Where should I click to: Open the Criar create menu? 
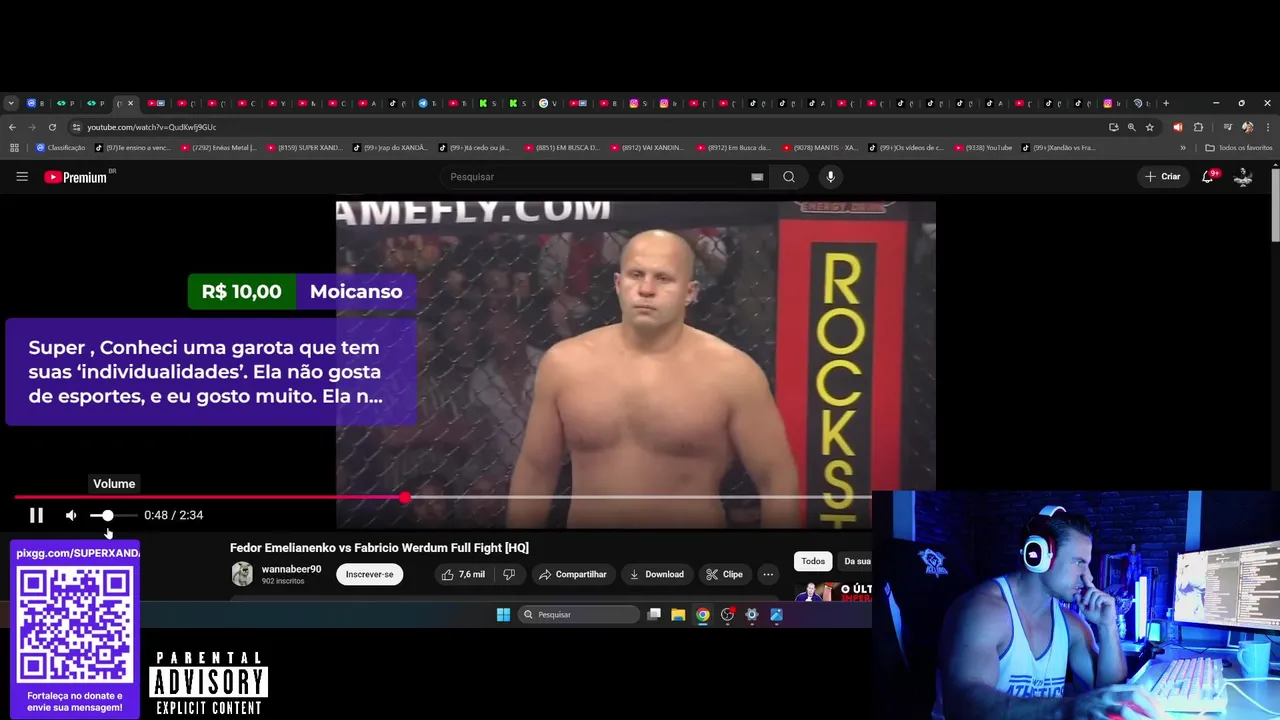[1163, 177]
